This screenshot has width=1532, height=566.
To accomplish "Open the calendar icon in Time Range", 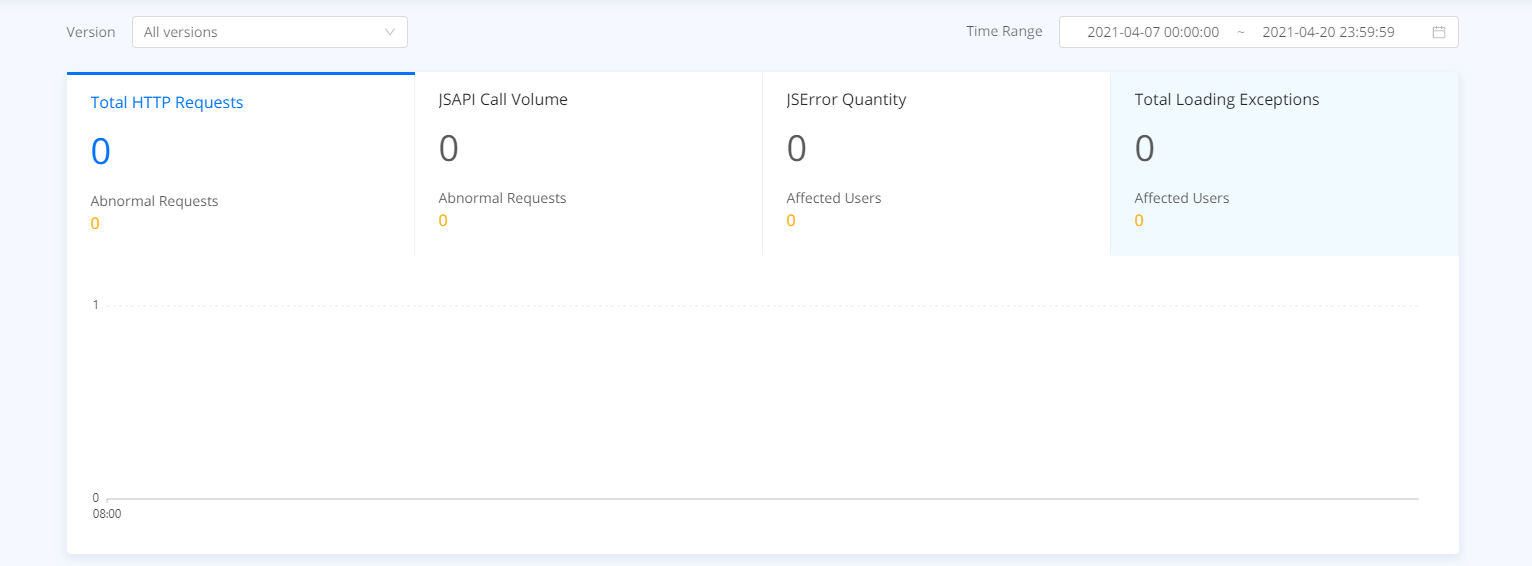I will pos(1439,32).
